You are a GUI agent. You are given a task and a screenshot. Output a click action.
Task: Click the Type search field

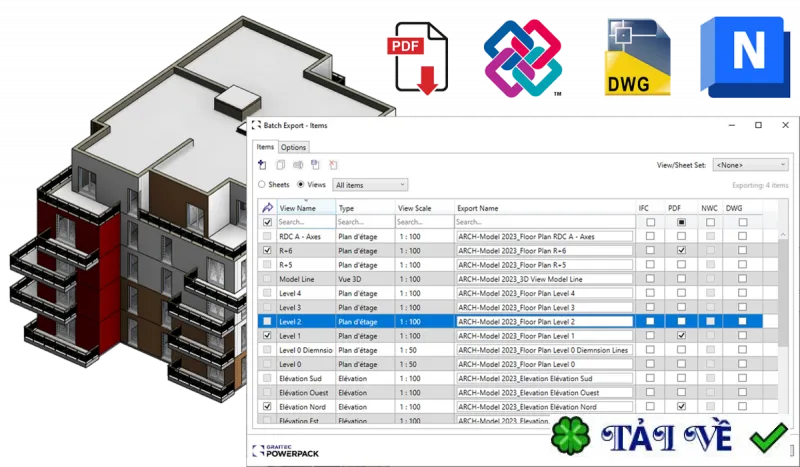pyautogui.click(x=366, y=222)
